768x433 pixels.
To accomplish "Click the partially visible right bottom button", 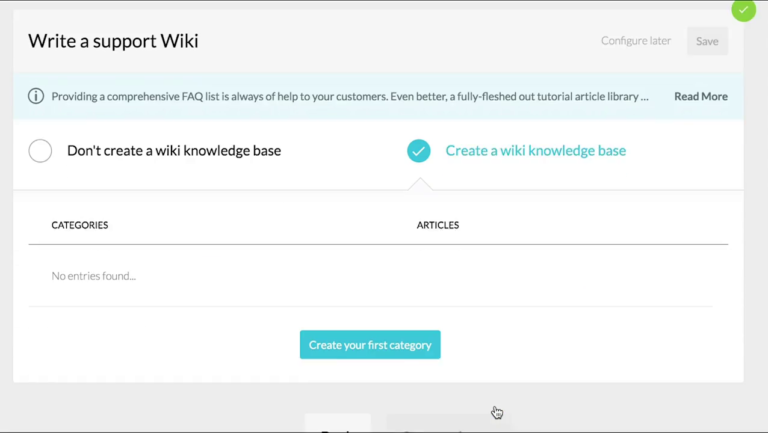I will coord(448,424).
